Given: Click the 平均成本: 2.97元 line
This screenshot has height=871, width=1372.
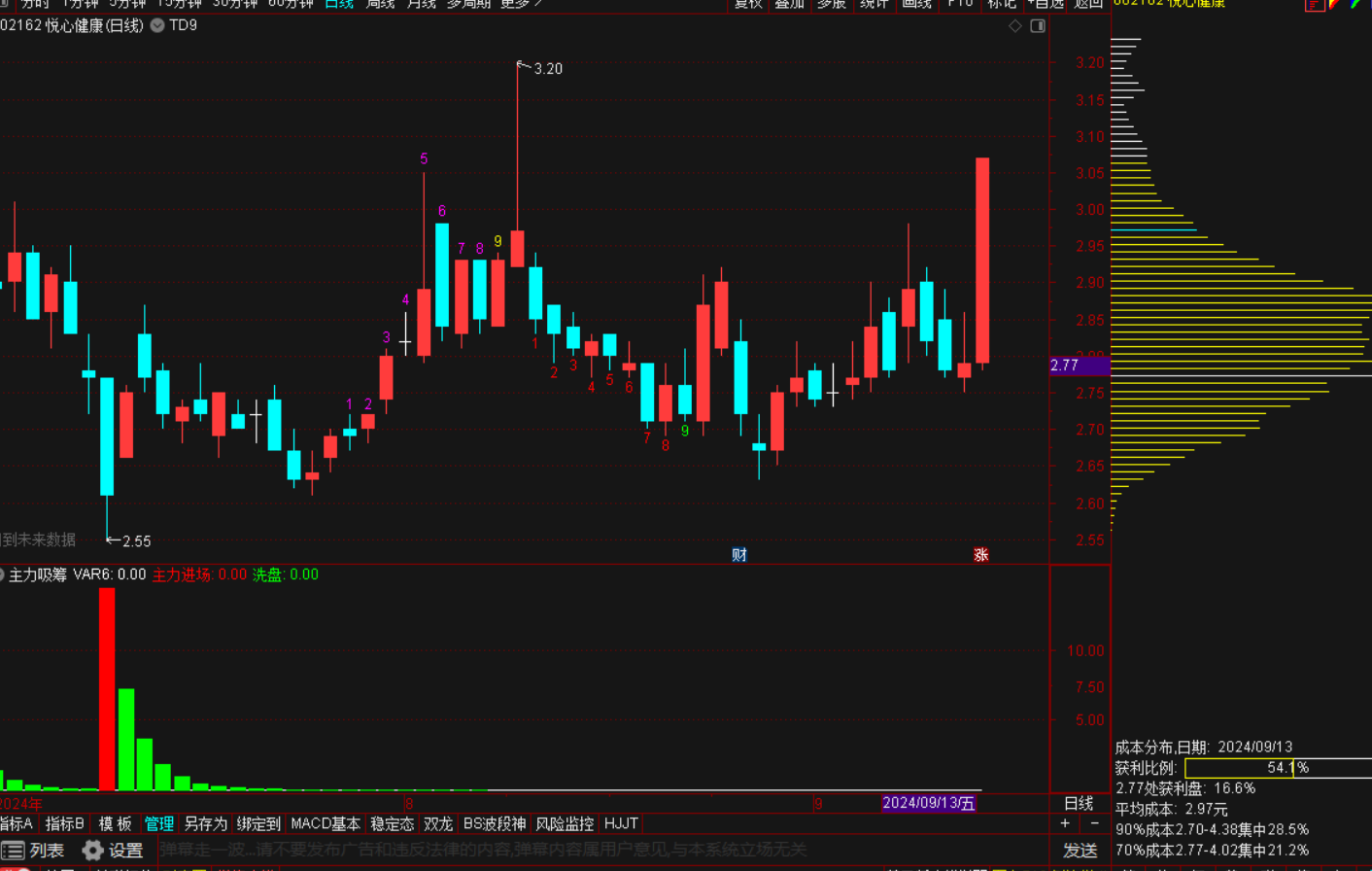Looking at the screenshot, I should click(x=1172, y=809).
